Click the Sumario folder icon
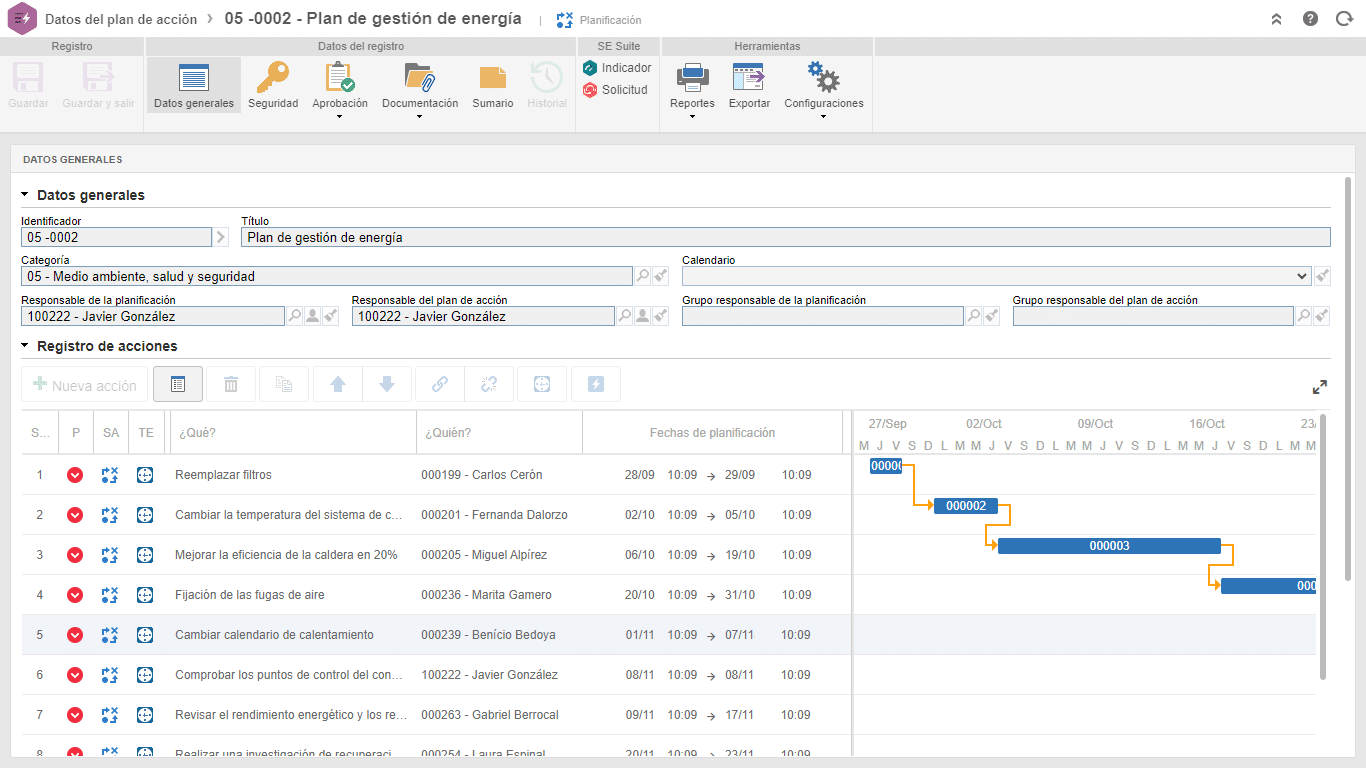 coord(493,78)
